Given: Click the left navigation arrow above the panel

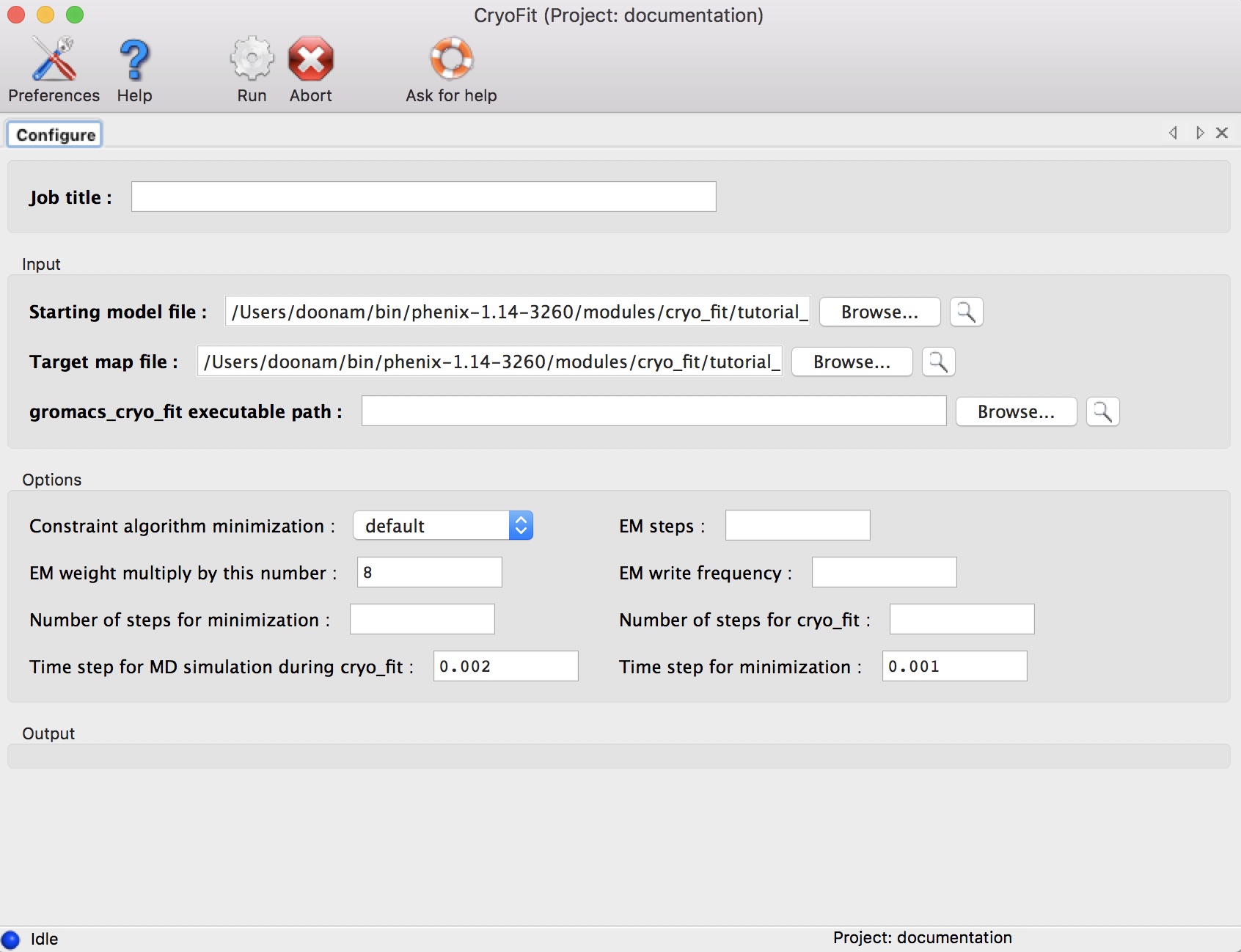Looking at the screenshot, I should coord(1172,133).
